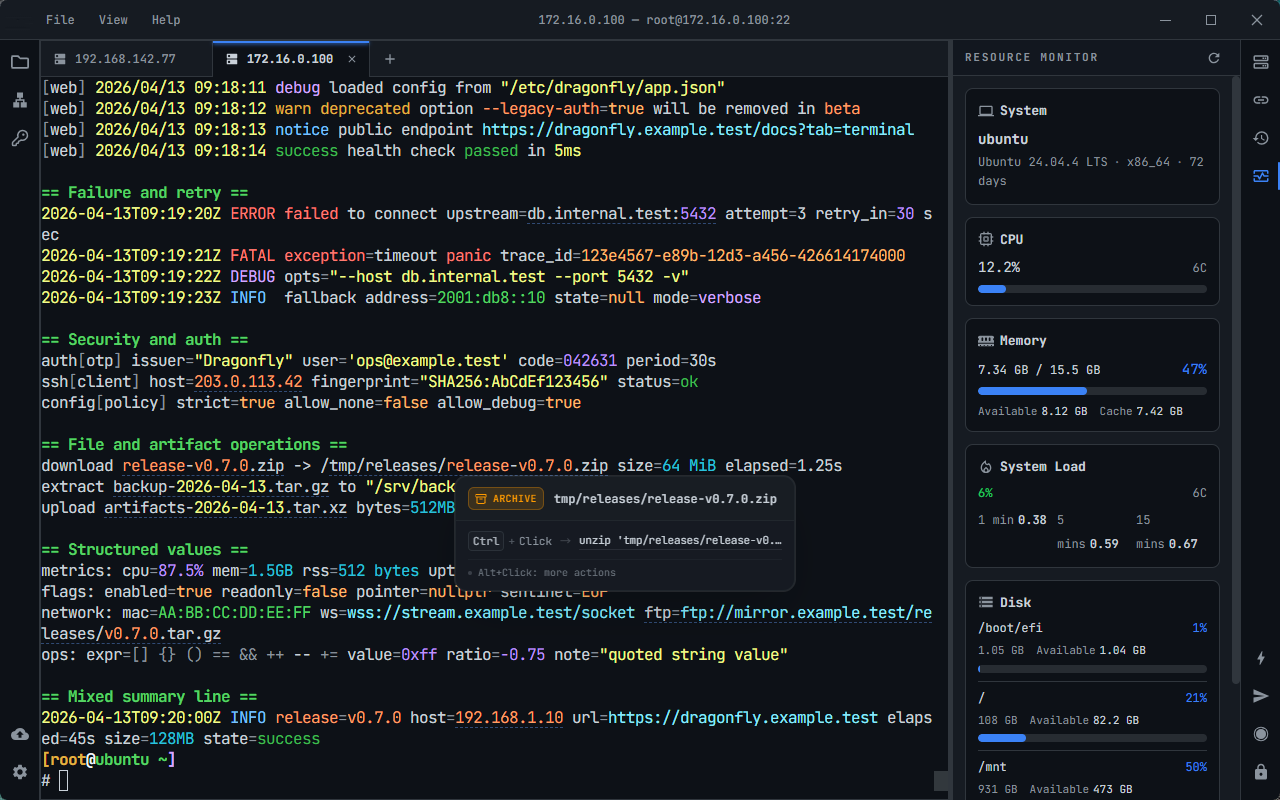The width and height of the screenshot is (1280, 800).
Task: Click the root (/) disk usage bar
Action: click(x=1092, y=738)
